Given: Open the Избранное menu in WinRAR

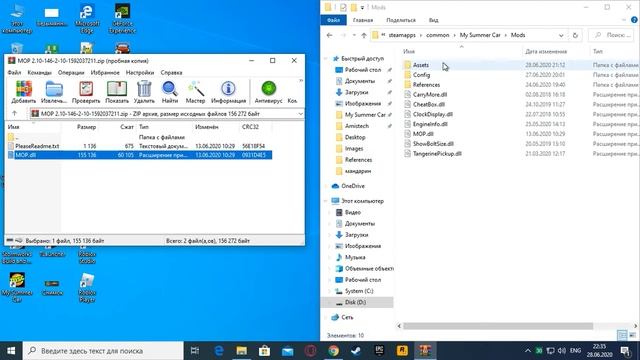Looking at the screenshot, I should [105, 72].
